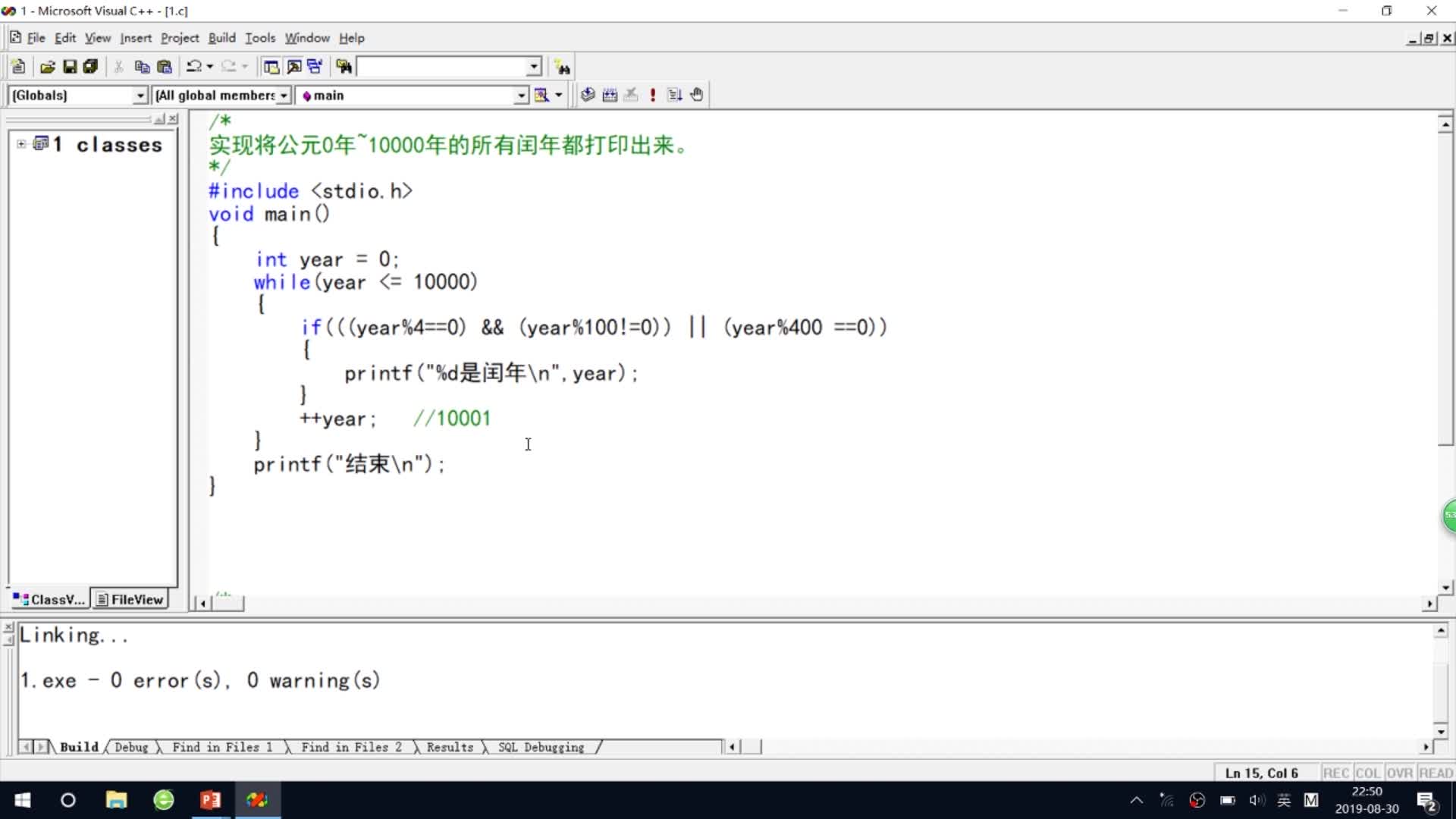Viewport: 1456px width, 819px height.
Task: Open the Build menu
Action: [221, 38]
